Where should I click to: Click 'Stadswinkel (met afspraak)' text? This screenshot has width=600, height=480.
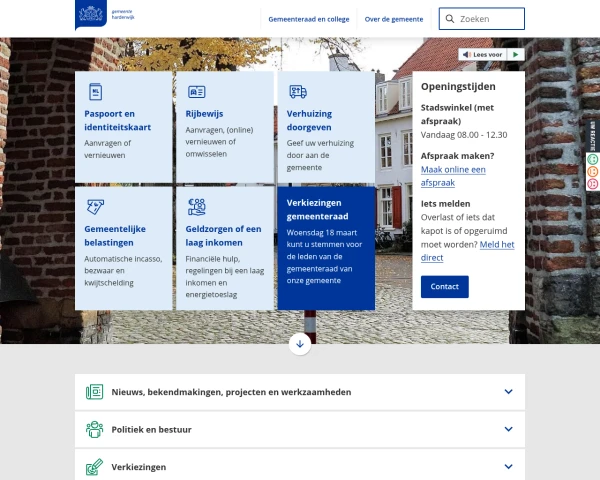(457, 114)
